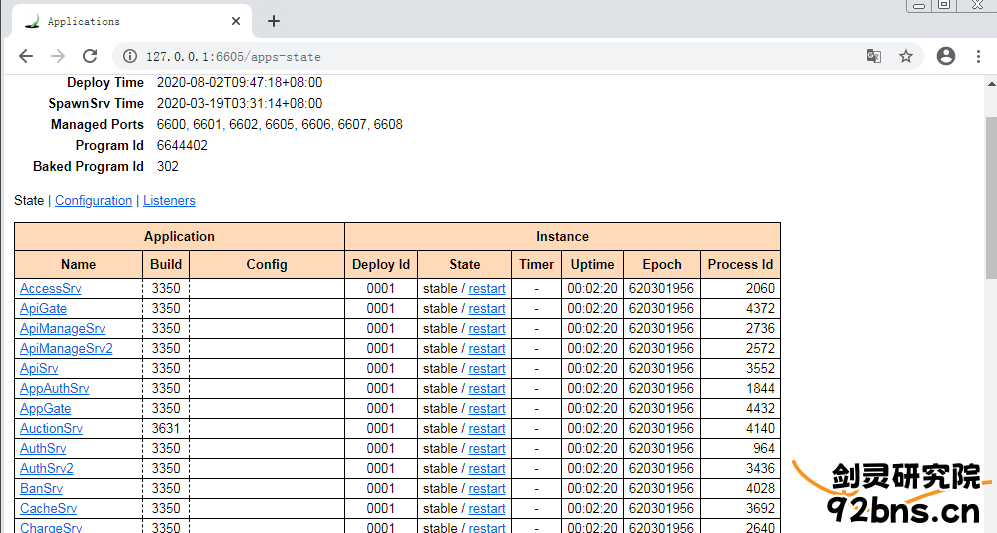Select the Managed Ports value list
Image resolution: width=997 pixels, height=533 pixels.
[x=280, y=124]
